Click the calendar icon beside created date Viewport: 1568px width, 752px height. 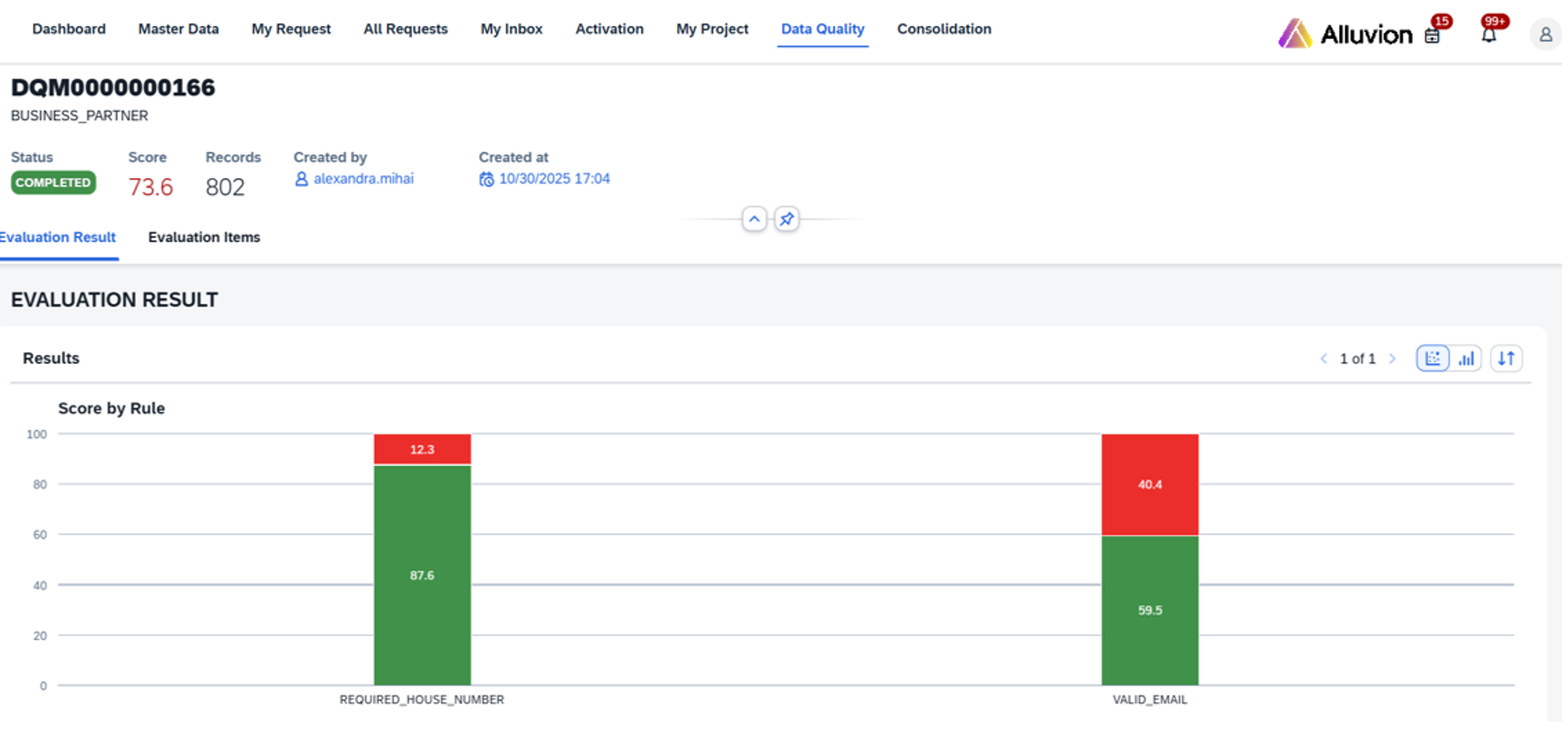[486, 180]
